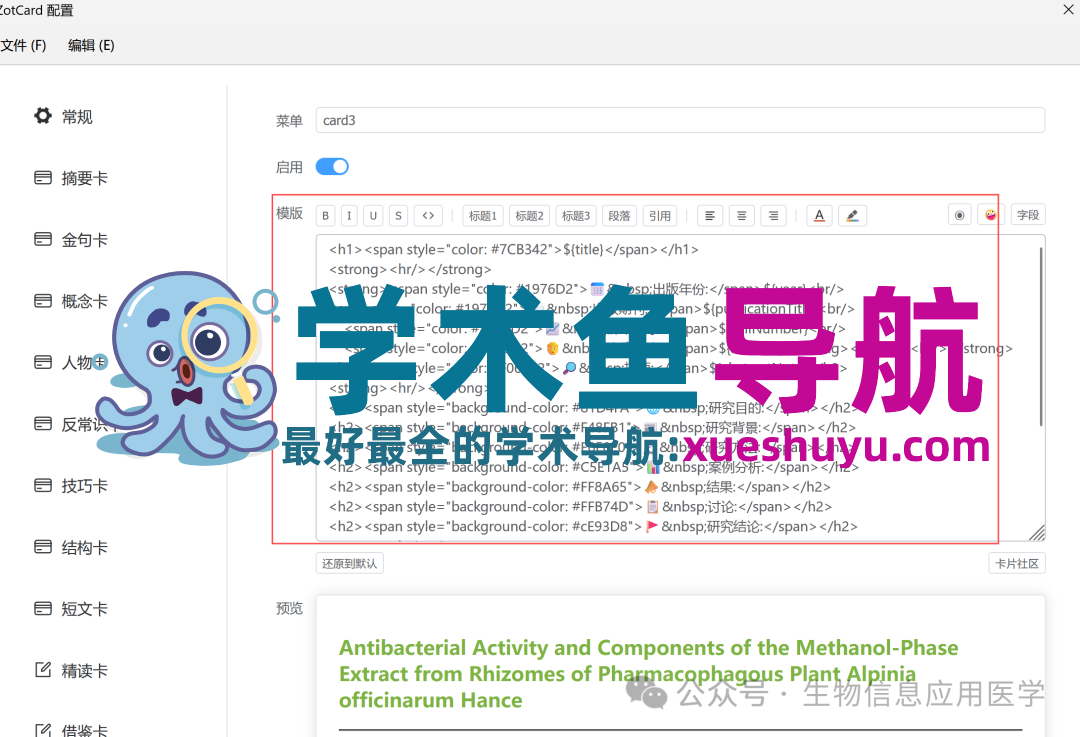Apply 标题2 heading style
Viewport: 1080px width, 737px height.
(x=530, y=216)
